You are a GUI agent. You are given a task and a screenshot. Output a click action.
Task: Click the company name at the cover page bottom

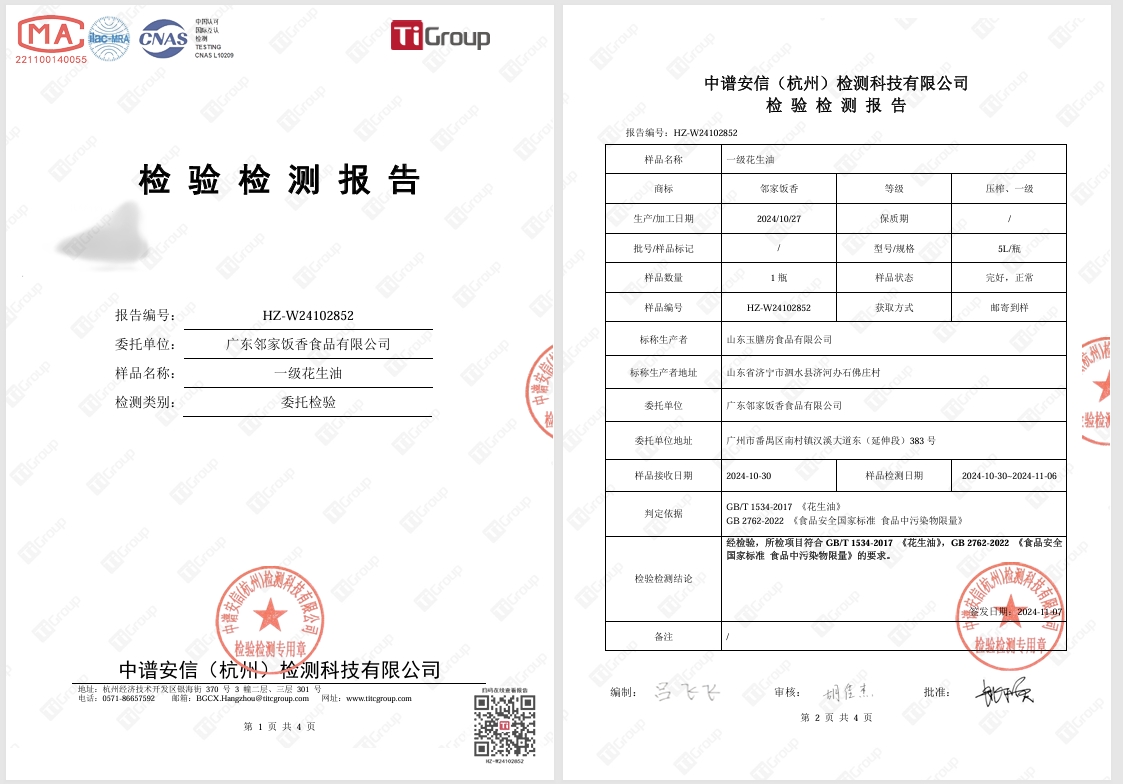pos(279,670)
